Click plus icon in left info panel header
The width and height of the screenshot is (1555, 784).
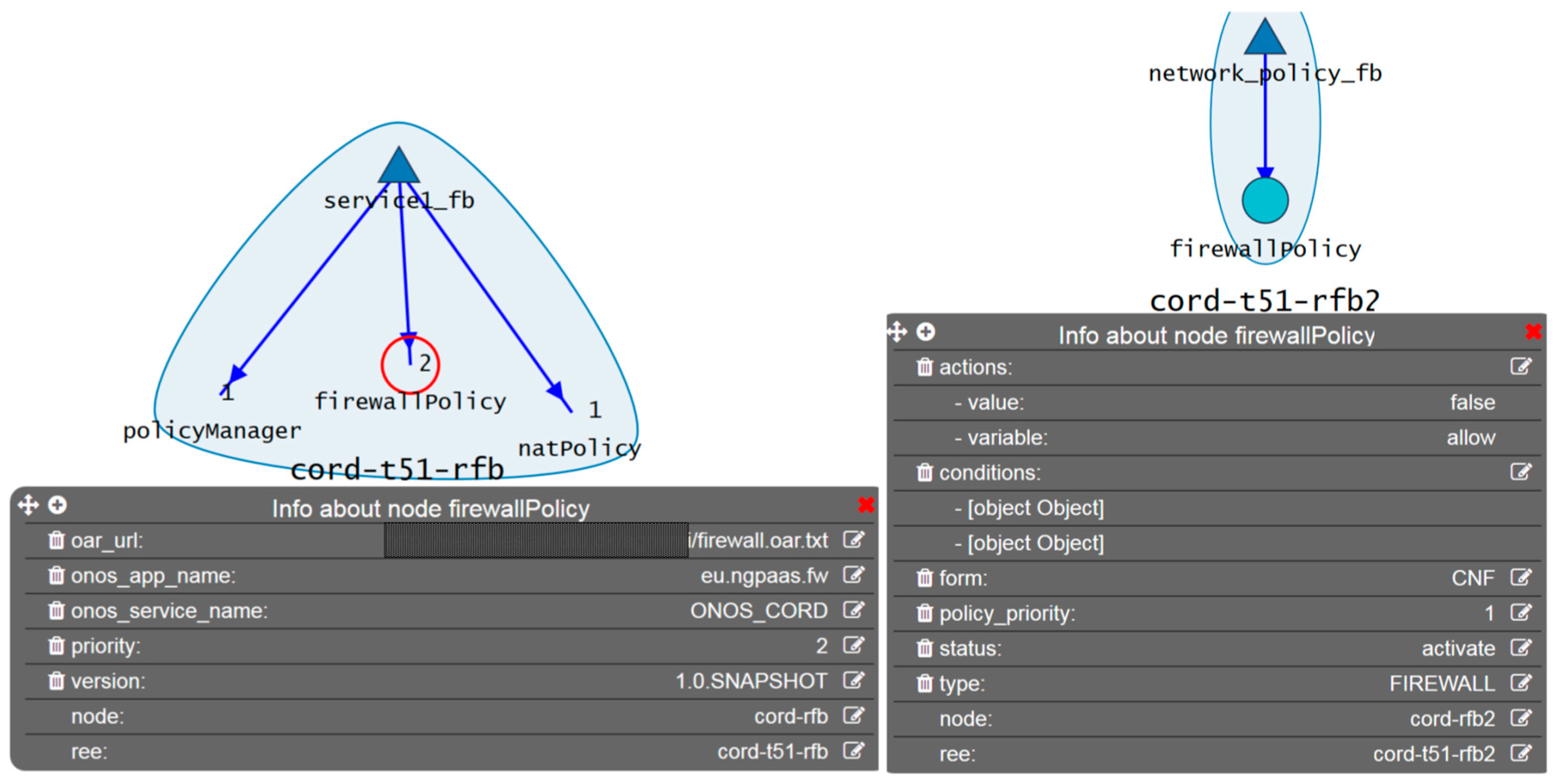click(x=57, y=505)
